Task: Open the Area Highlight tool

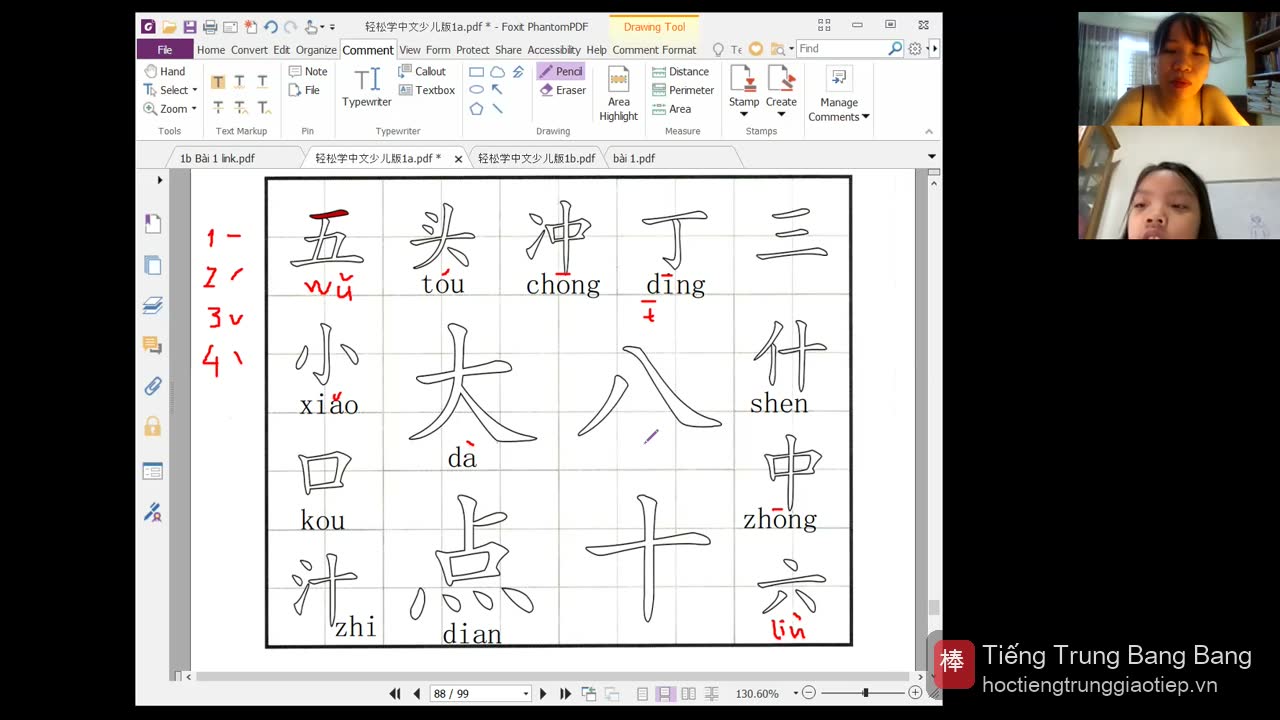Action: [619, 94]
